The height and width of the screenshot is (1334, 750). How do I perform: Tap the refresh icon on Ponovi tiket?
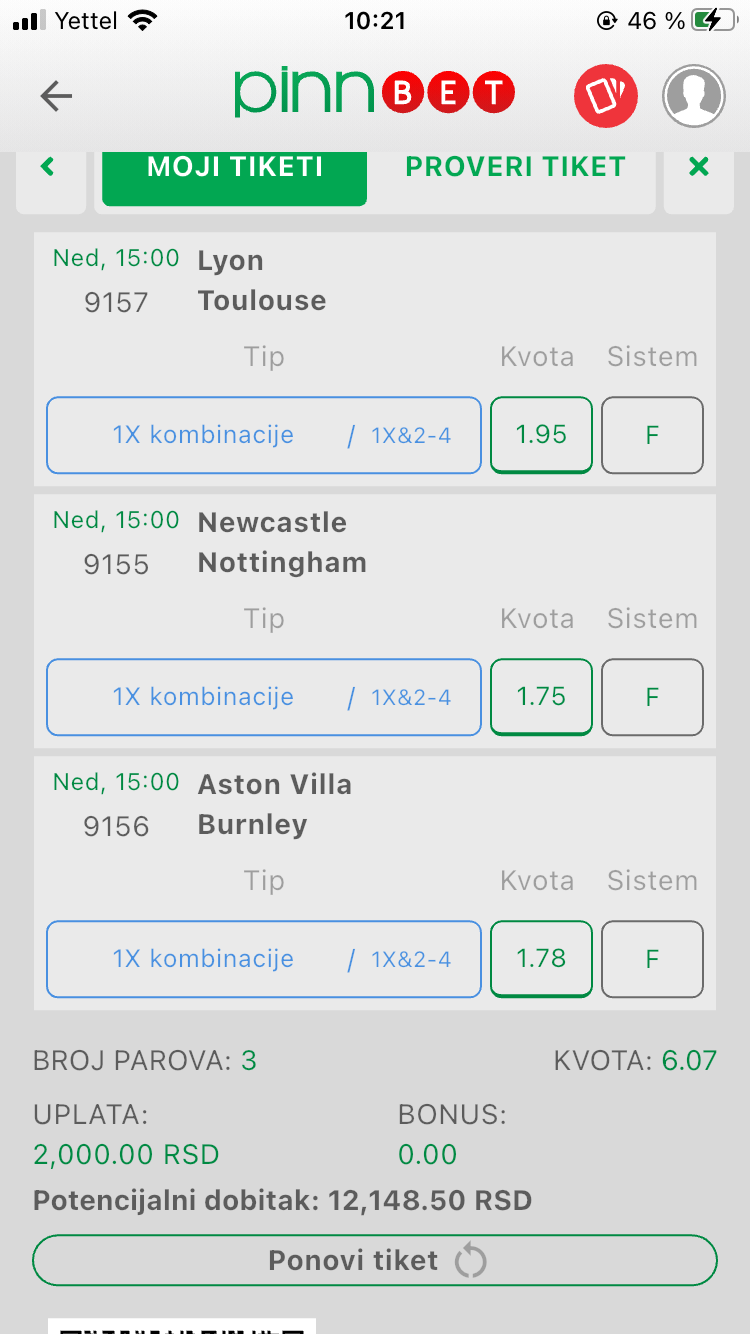[x=470, y=1261]
